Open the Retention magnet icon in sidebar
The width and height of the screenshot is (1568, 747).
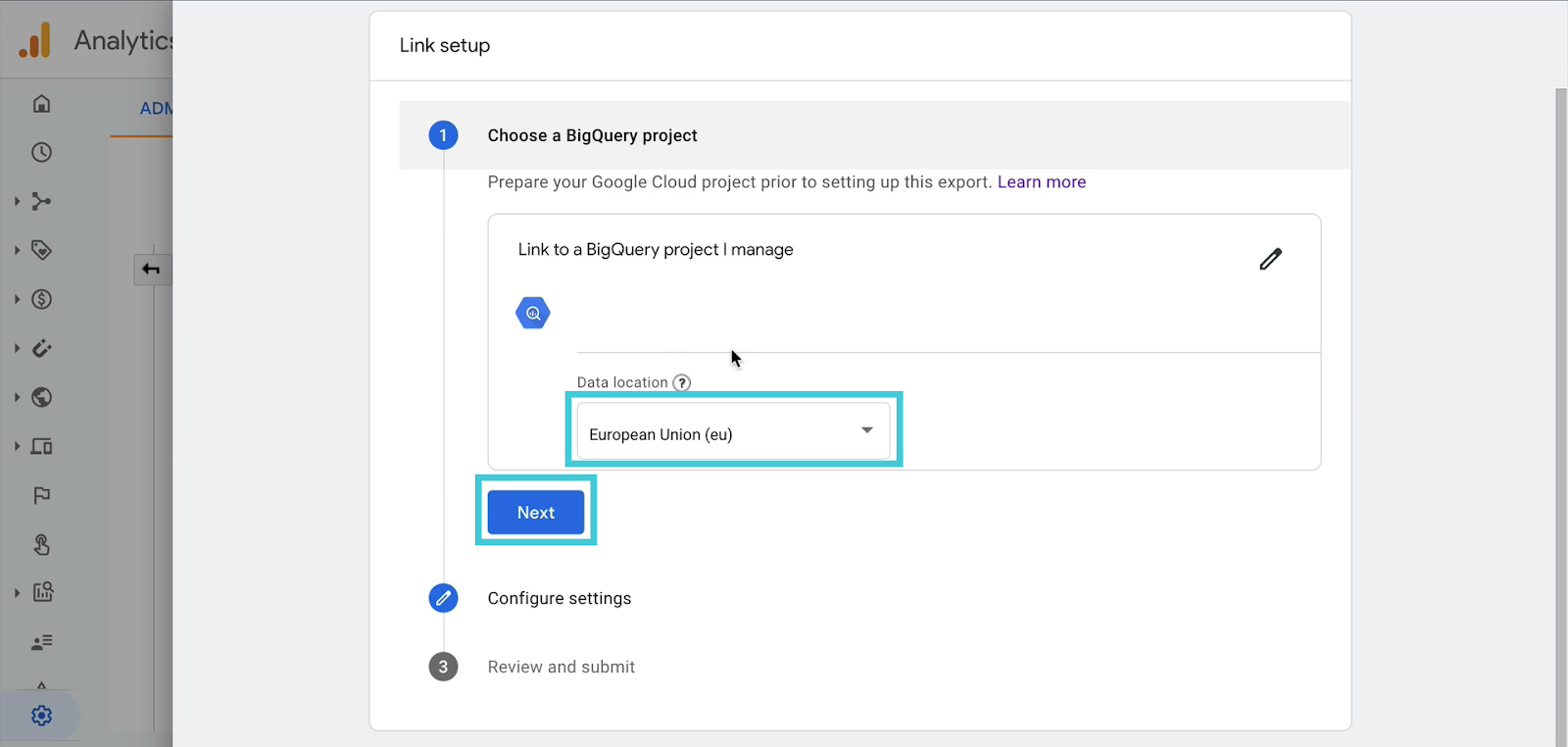41,348
